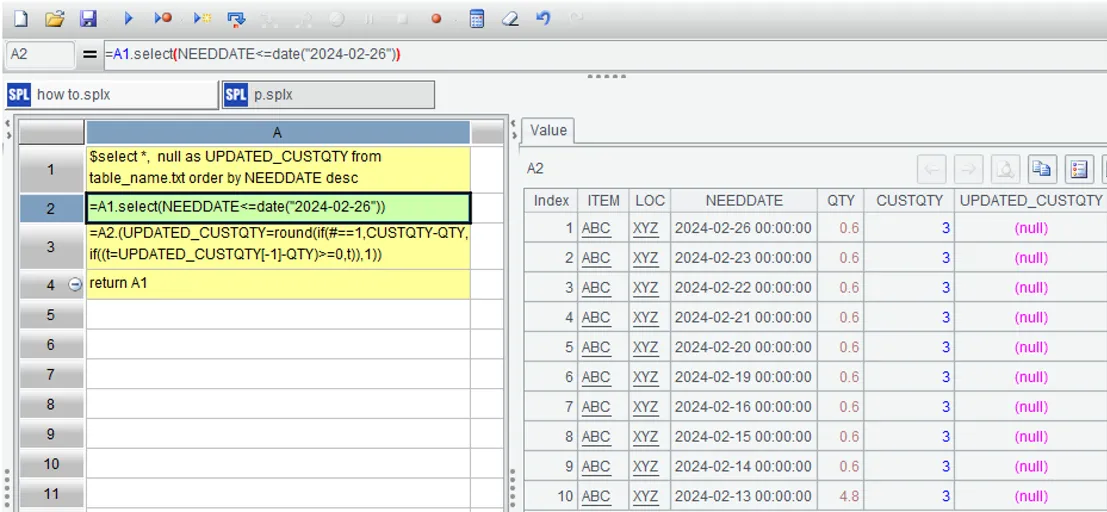
Task: Click the NEEDDATE column header
Action: (744, 201)
